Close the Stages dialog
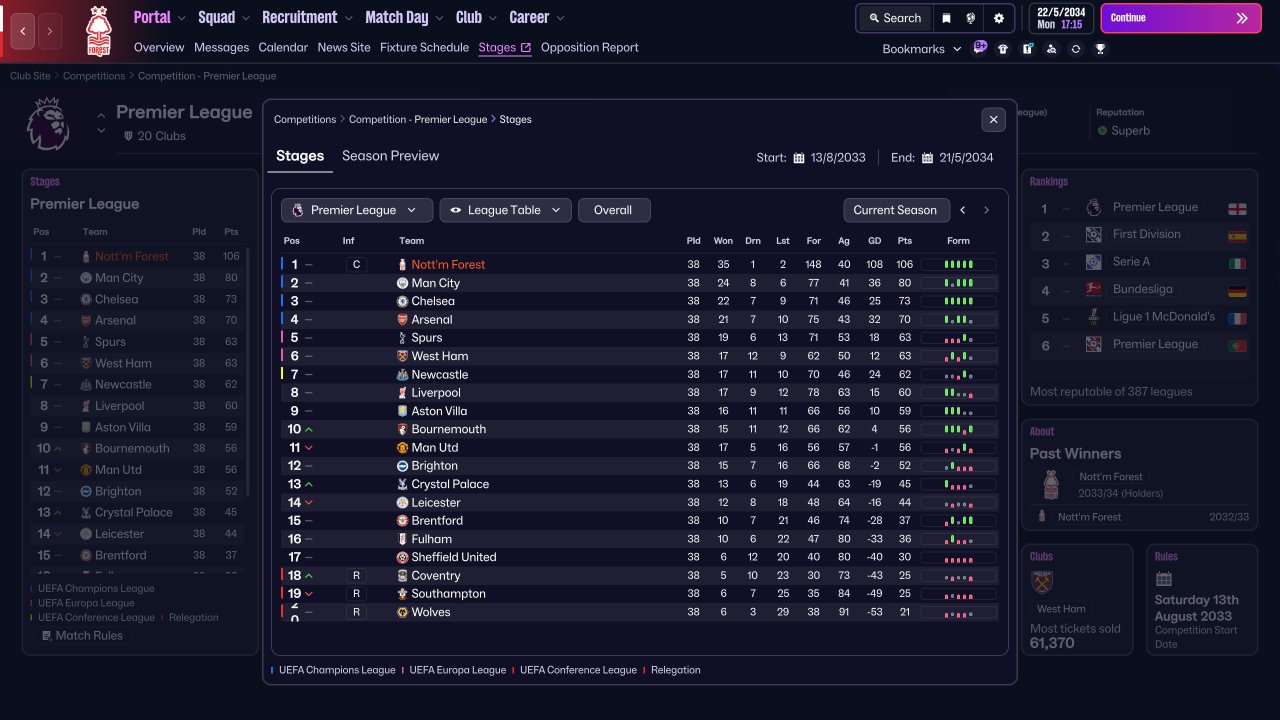The image size is (1280, 720). 993,119
